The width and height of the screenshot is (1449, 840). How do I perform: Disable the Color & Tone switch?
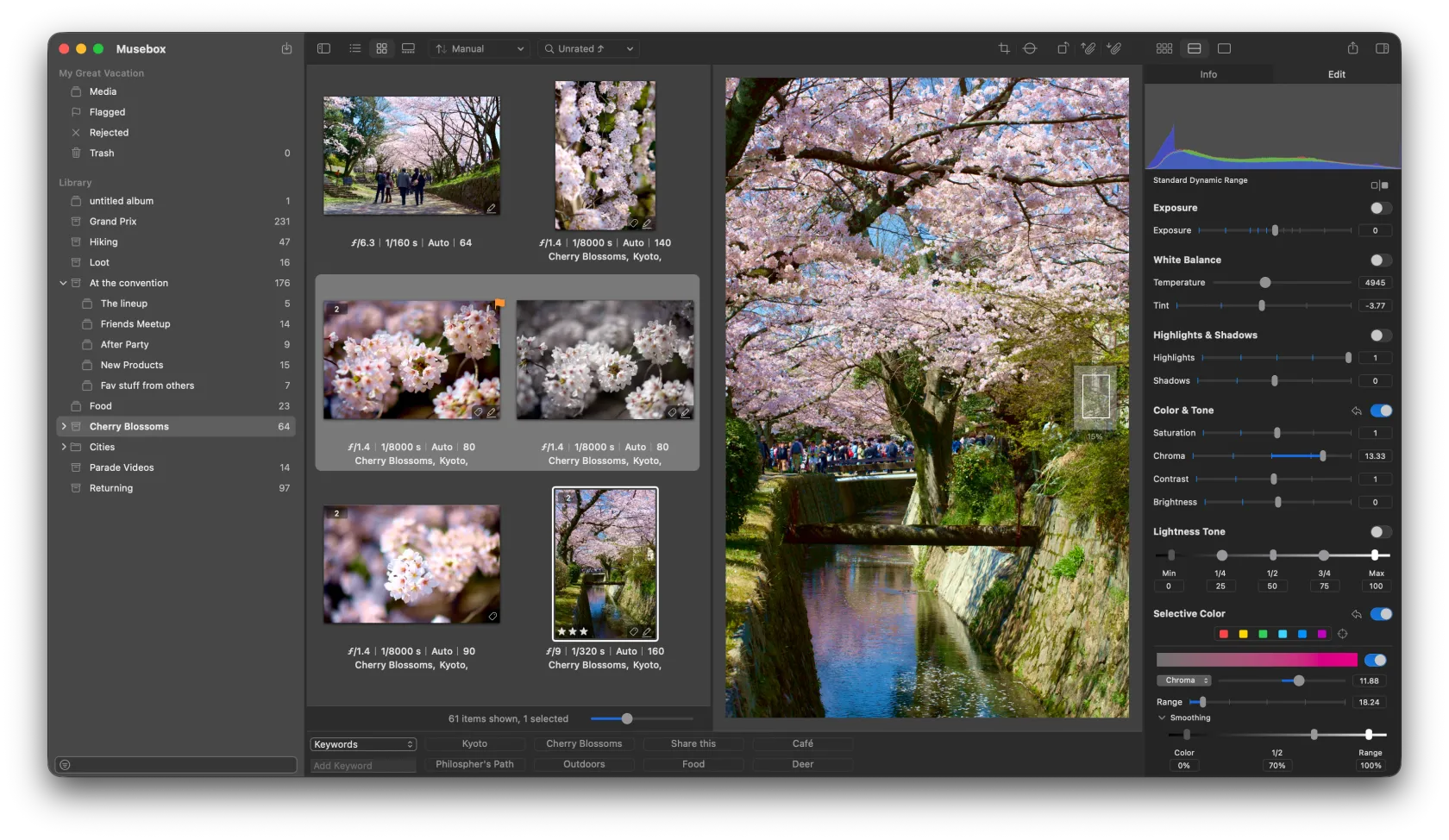(1381, 411)
